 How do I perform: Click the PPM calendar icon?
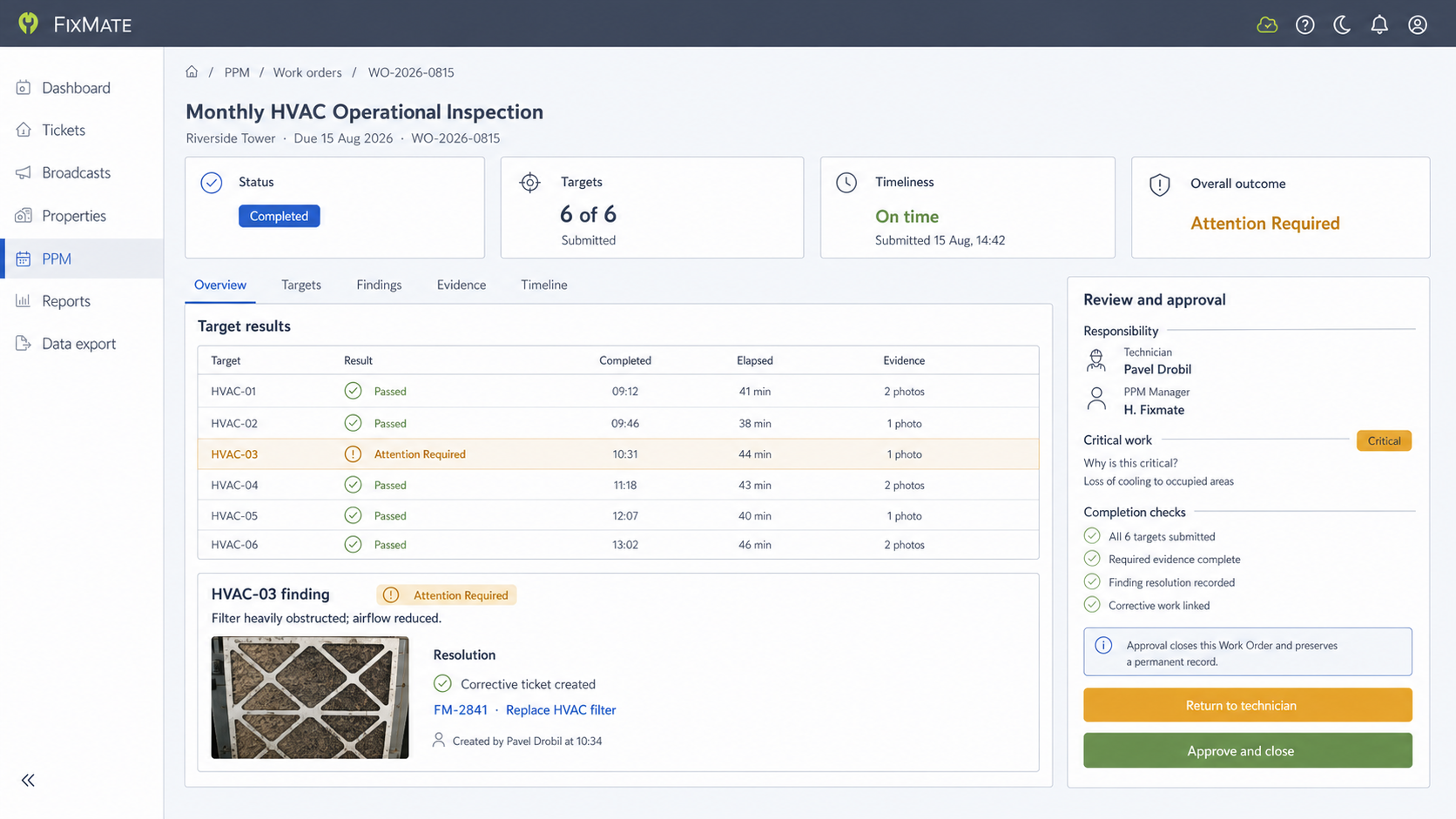pos(24,258)
